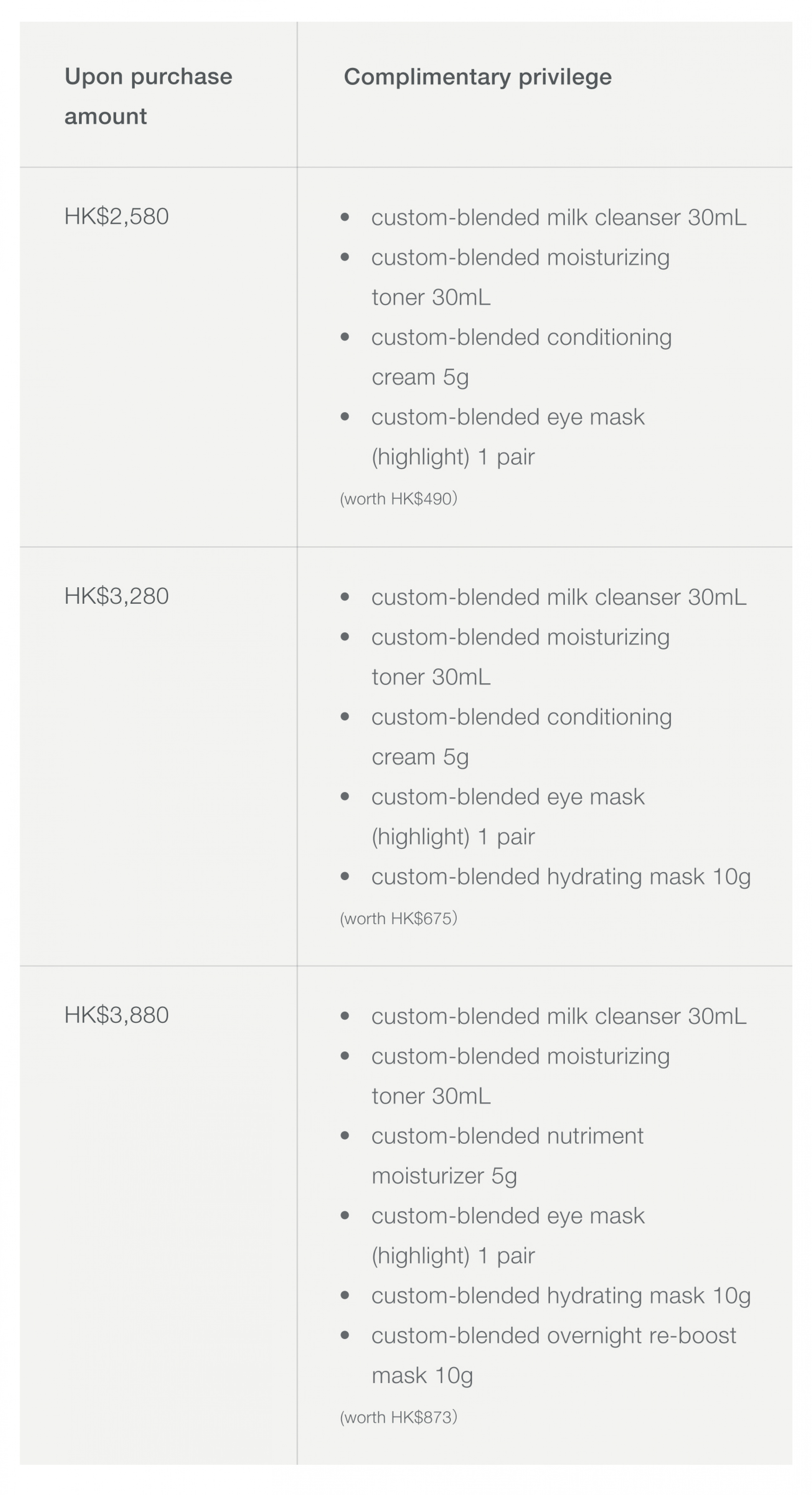Click milk cleanser 30mL in HK$3,880 row
Screen dimensions: 812x1495
[x=559, y=1016]
